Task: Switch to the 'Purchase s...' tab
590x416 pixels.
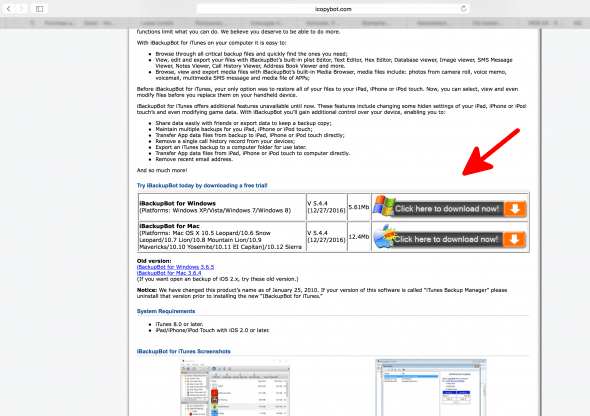Action: coord(58,23)
